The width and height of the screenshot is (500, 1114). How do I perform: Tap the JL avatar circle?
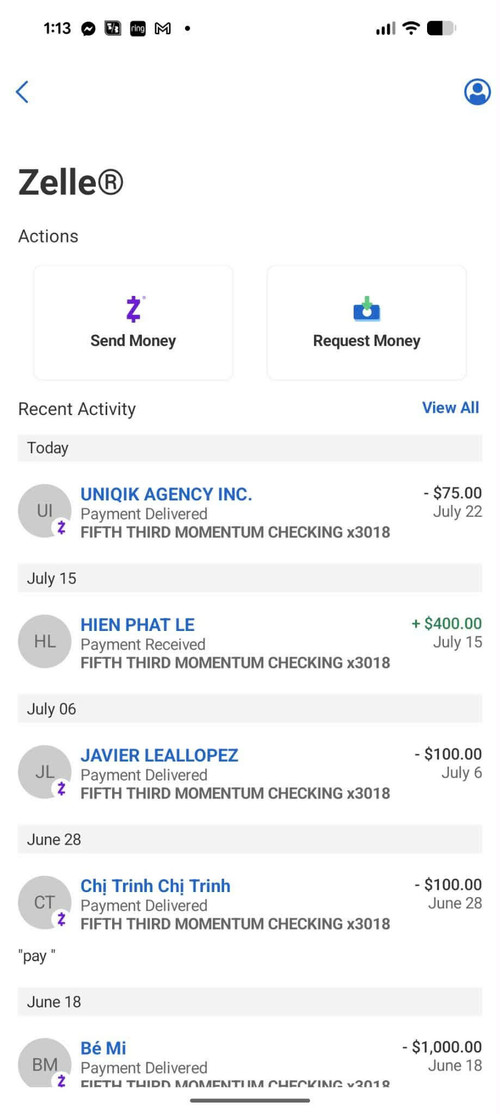tap(45, 772)
